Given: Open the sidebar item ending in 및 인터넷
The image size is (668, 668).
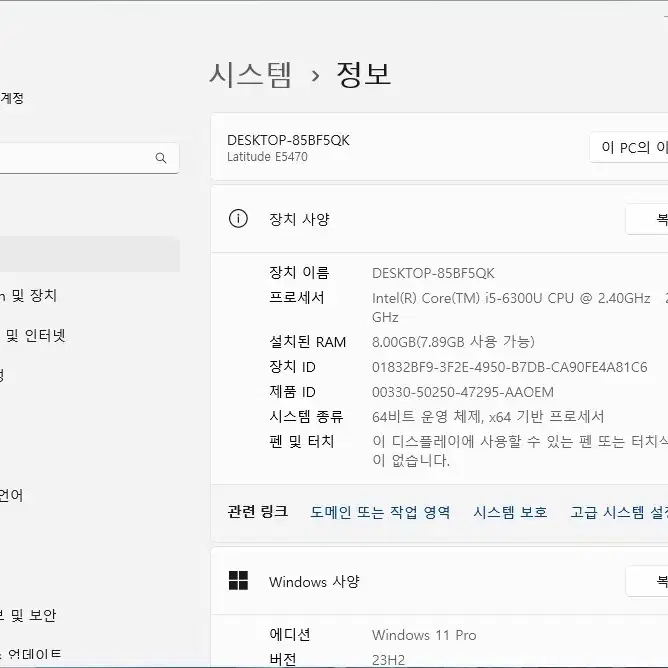Looking at the screenshot, I should pos(33,335).
